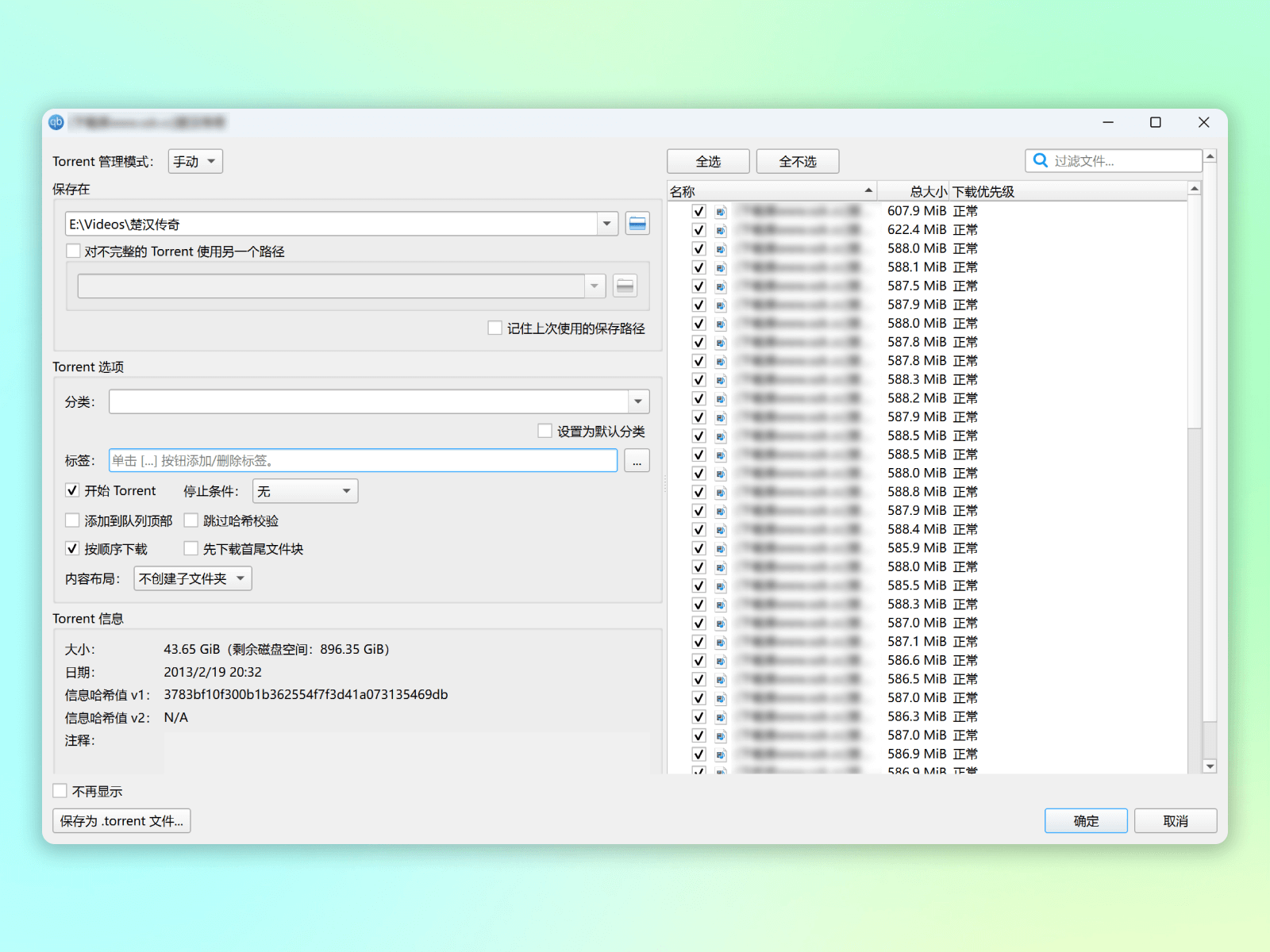Screen dimensions: 1270x952
Task: Click the 过滤文件 filter input field
Action: 1123,161
